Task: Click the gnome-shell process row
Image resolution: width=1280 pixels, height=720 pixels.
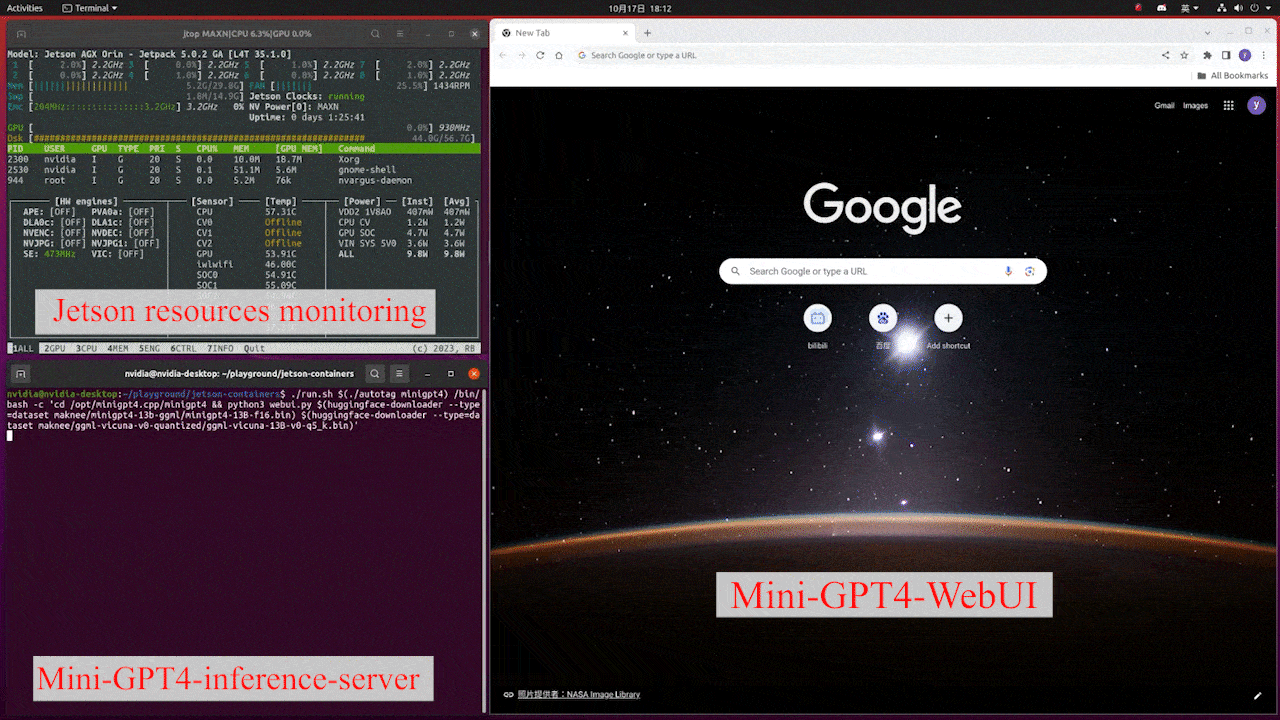Action: click(x=243, y=170)
